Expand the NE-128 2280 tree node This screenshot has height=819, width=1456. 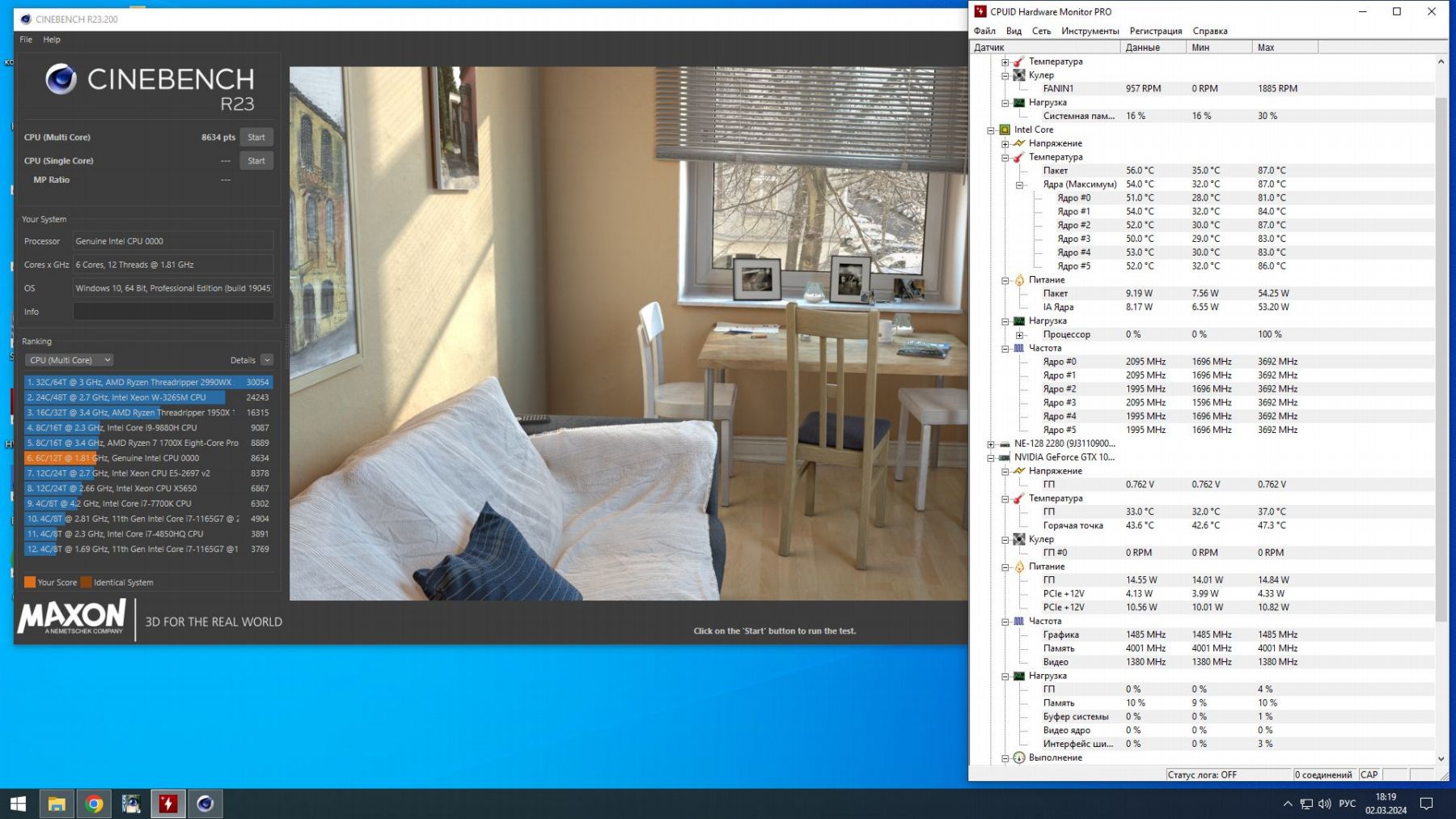pyautogui.click(x=991, y=444)
